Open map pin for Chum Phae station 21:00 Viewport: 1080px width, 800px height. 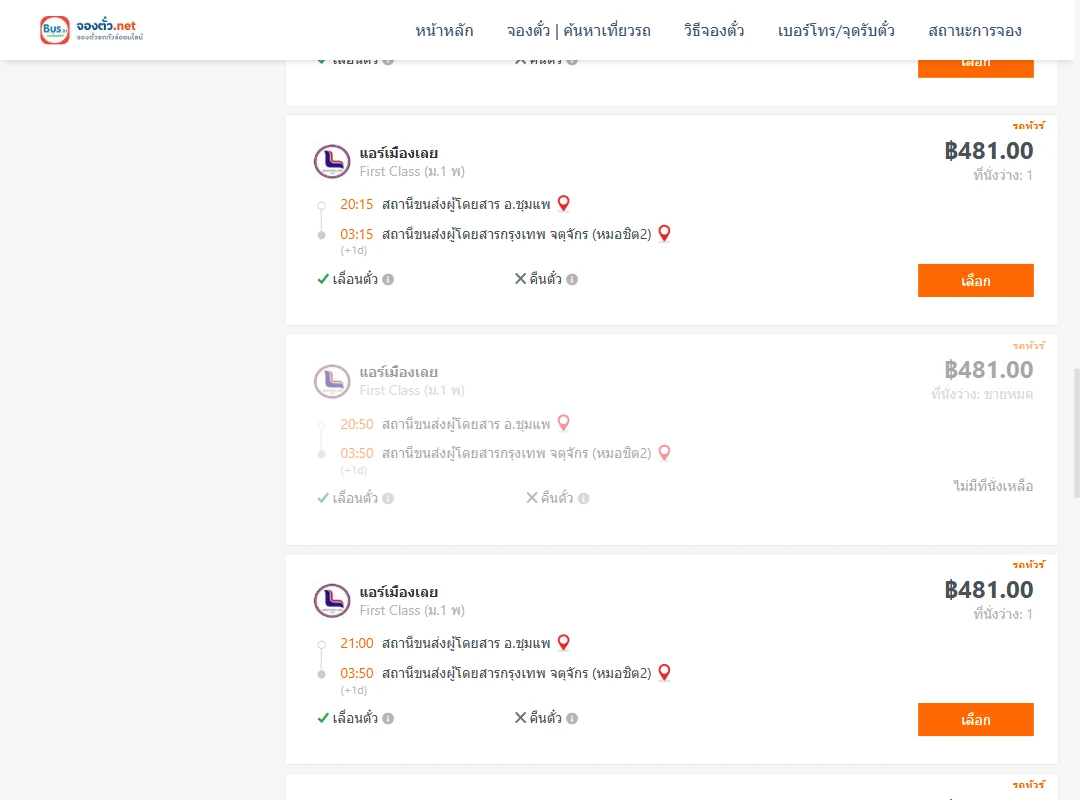tap(563, 642)
